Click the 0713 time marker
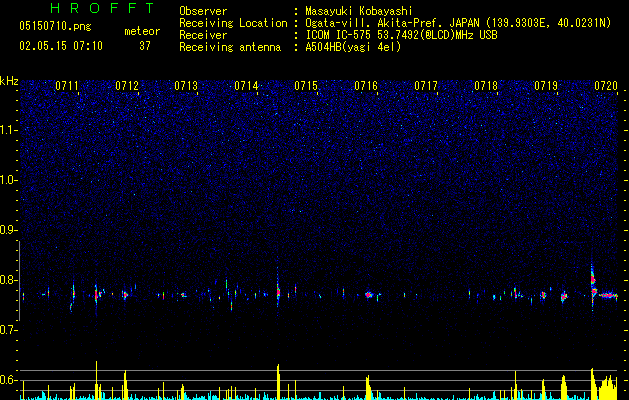Viewport: 629px width, 400px height. 186,86
